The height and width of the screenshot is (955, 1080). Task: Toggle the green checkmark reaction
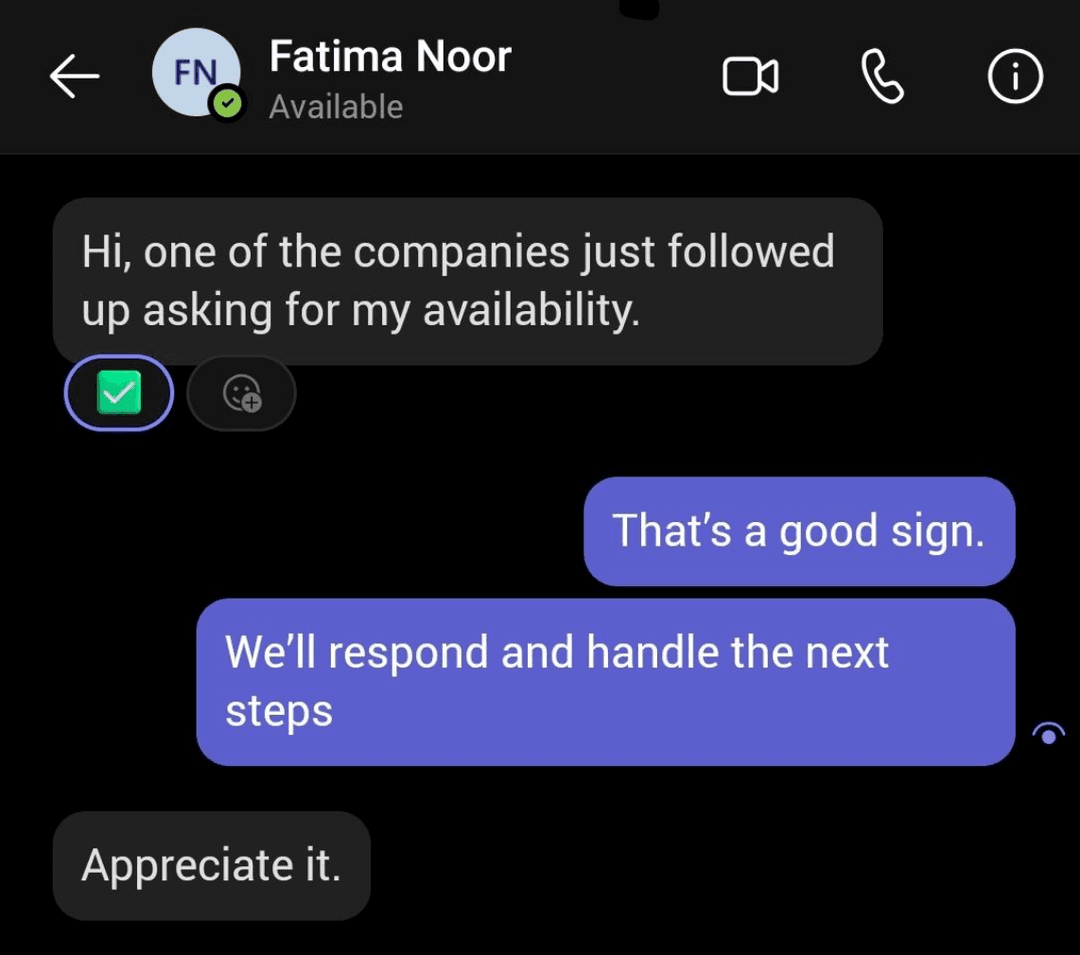(x=119, y=393)
